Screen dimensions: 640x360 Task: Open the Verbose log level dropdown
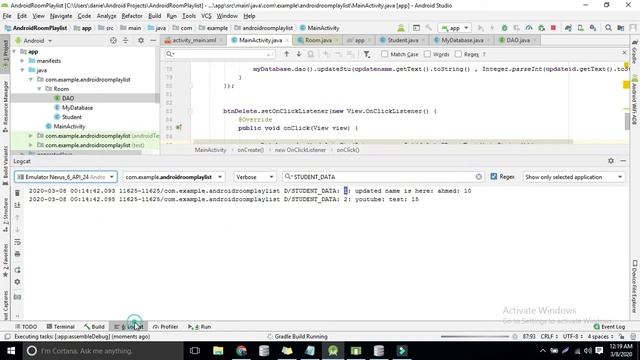click(254, 177)
